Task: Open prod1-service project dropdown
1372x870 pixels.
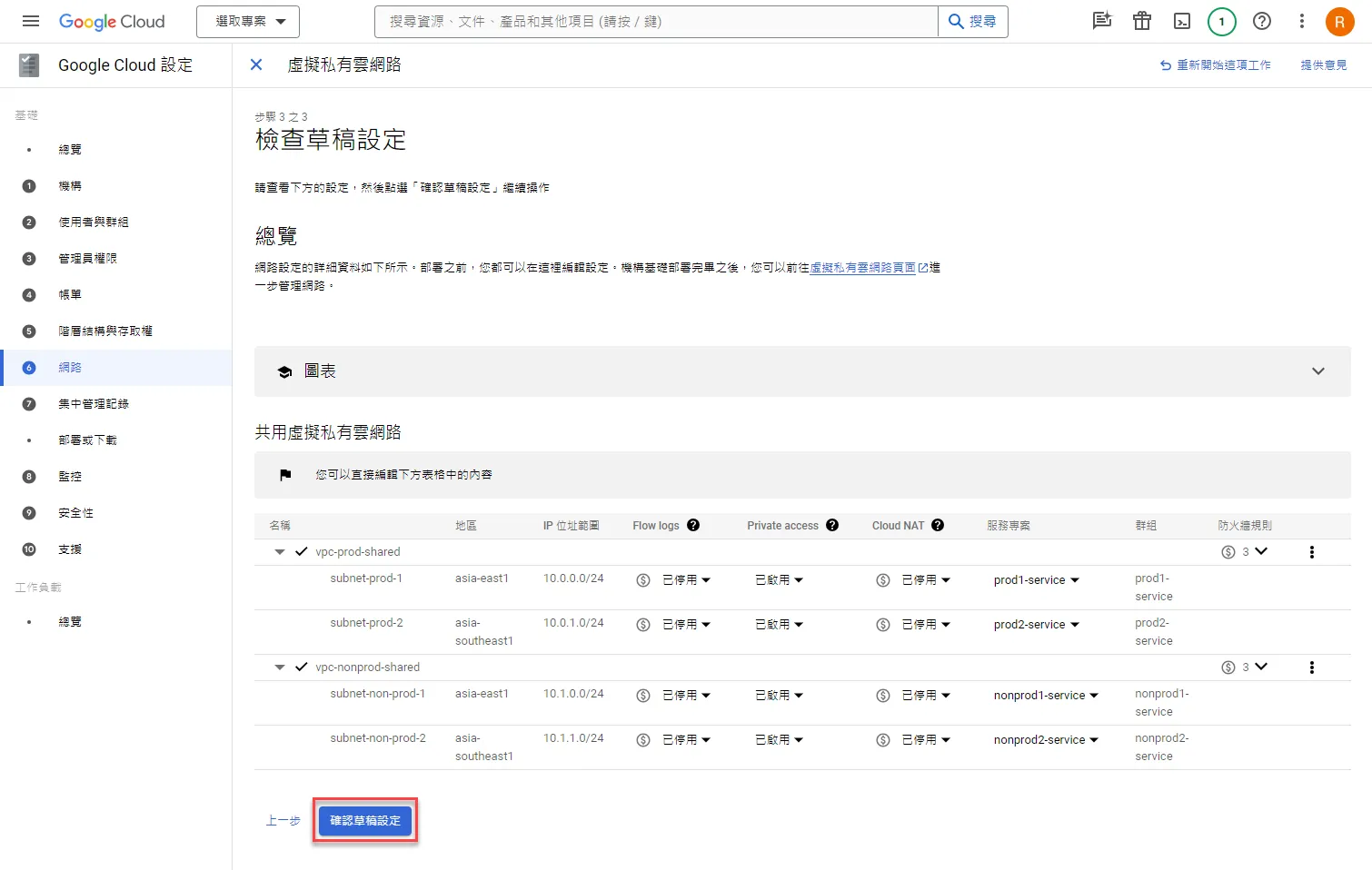Action: (x=1037, y=580)
